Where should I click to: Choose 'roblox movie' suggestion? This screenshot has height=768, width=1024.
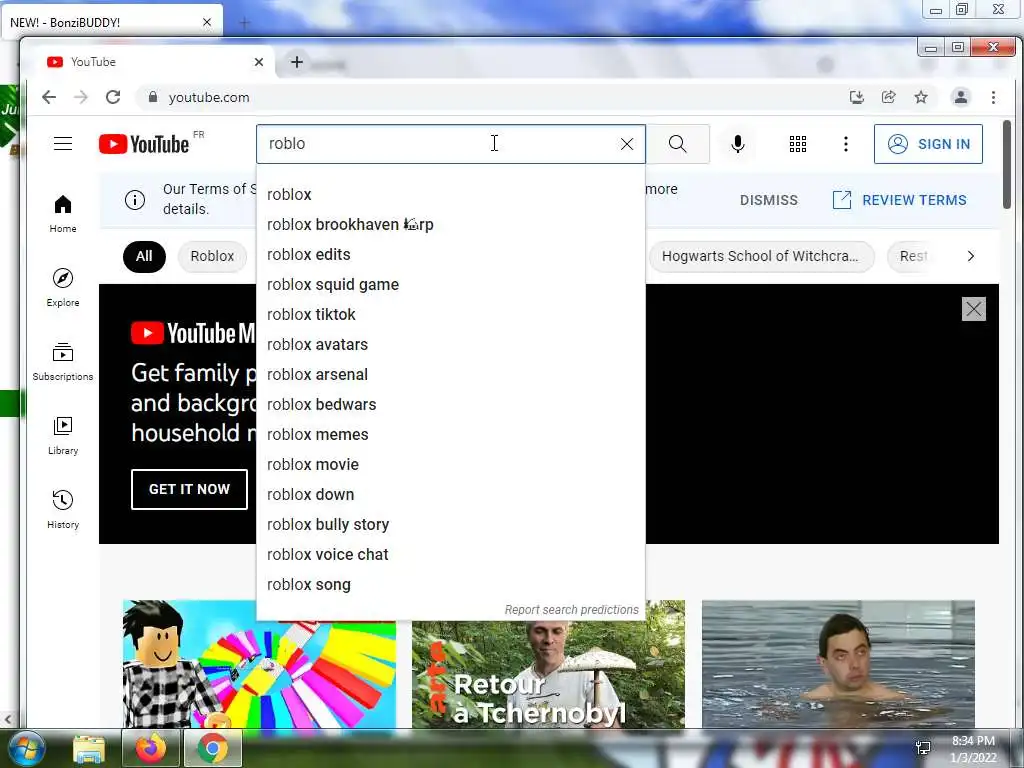(451, 465)
